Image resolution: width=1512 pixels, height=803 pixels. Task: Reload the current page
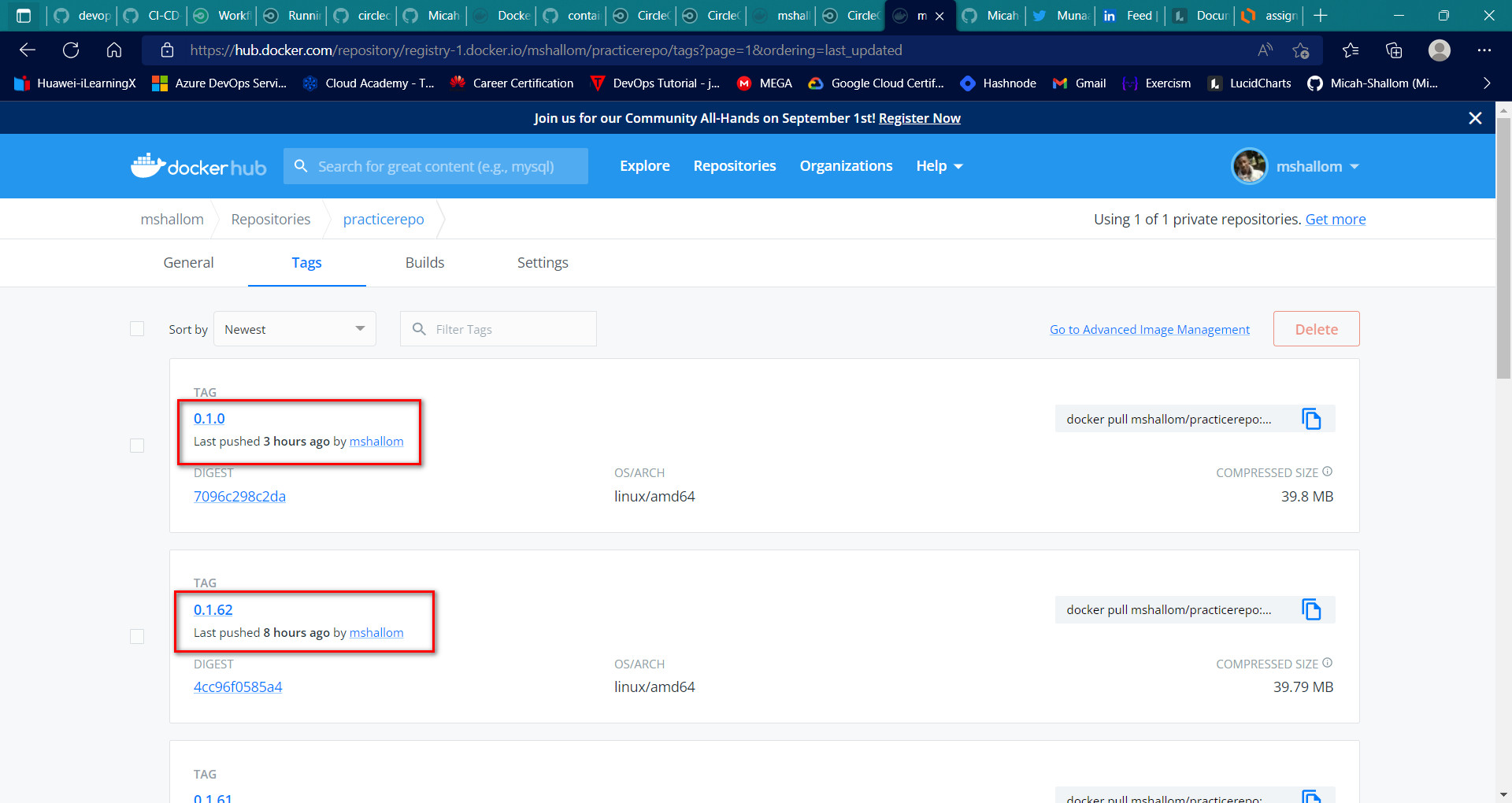coord(71,50)
